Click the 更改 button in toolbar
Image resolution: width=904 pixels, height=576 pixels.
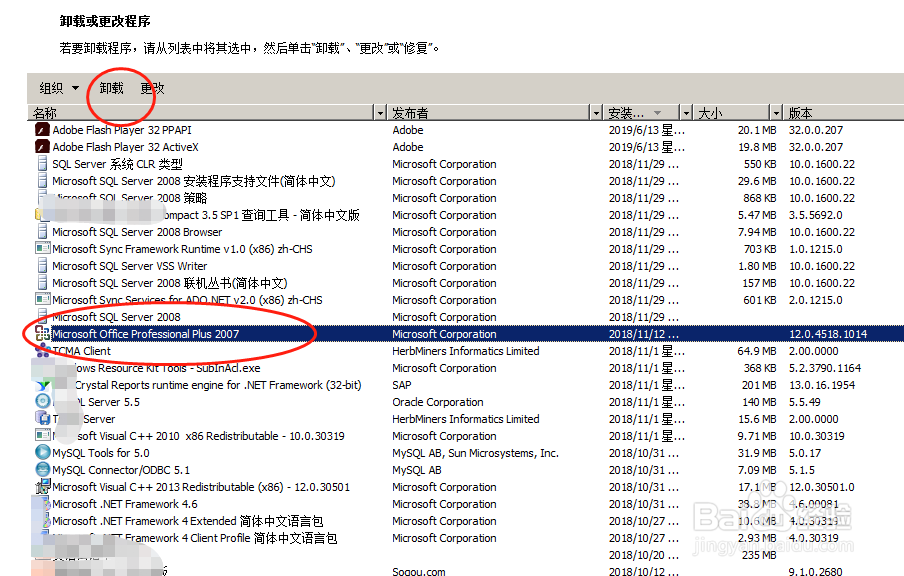click(153, 88)
